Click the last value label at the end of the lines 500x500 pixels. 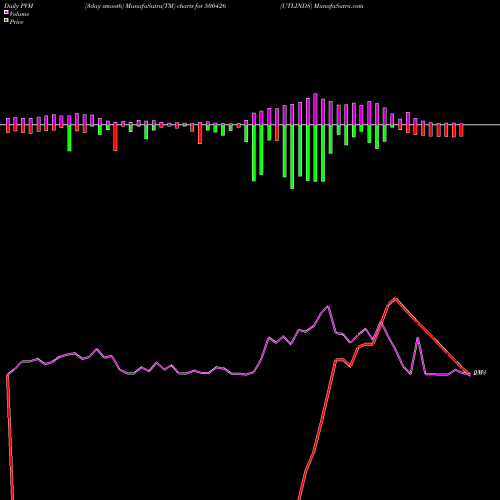pyautogui.click(x=480, y=372)
